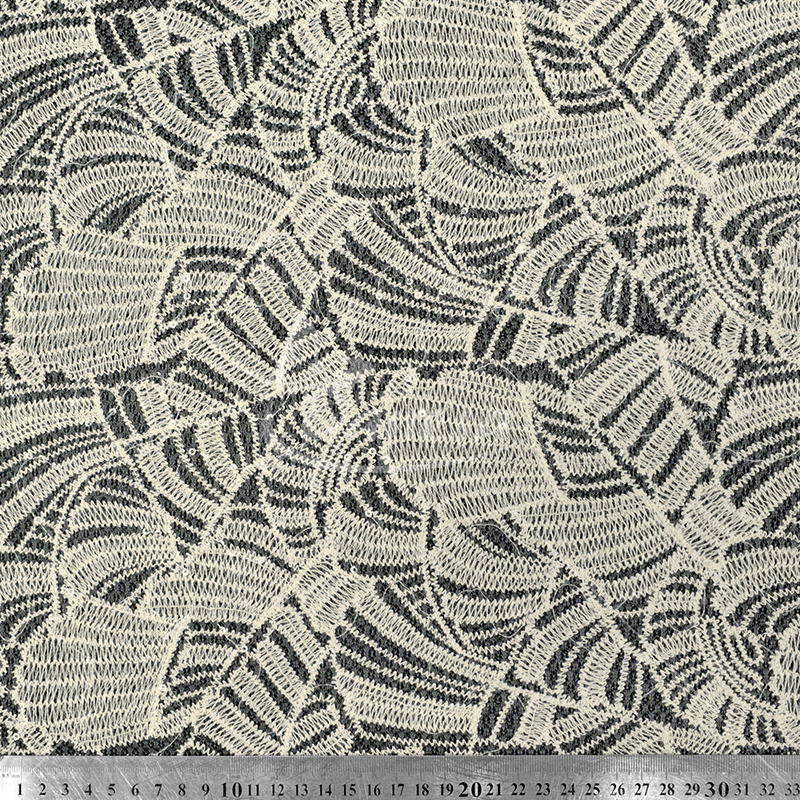Select number 18 on the ruler
The width and height of the screenshot is (800, 800).
[x=421, y=788]
